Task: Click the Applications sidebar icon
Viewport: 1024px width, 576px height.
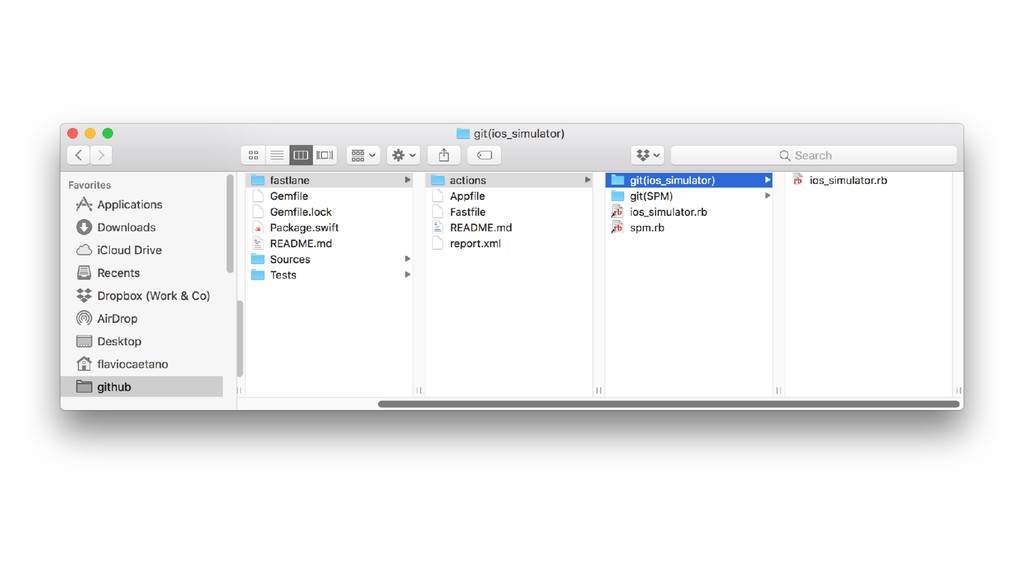Action: click(84, 204)
